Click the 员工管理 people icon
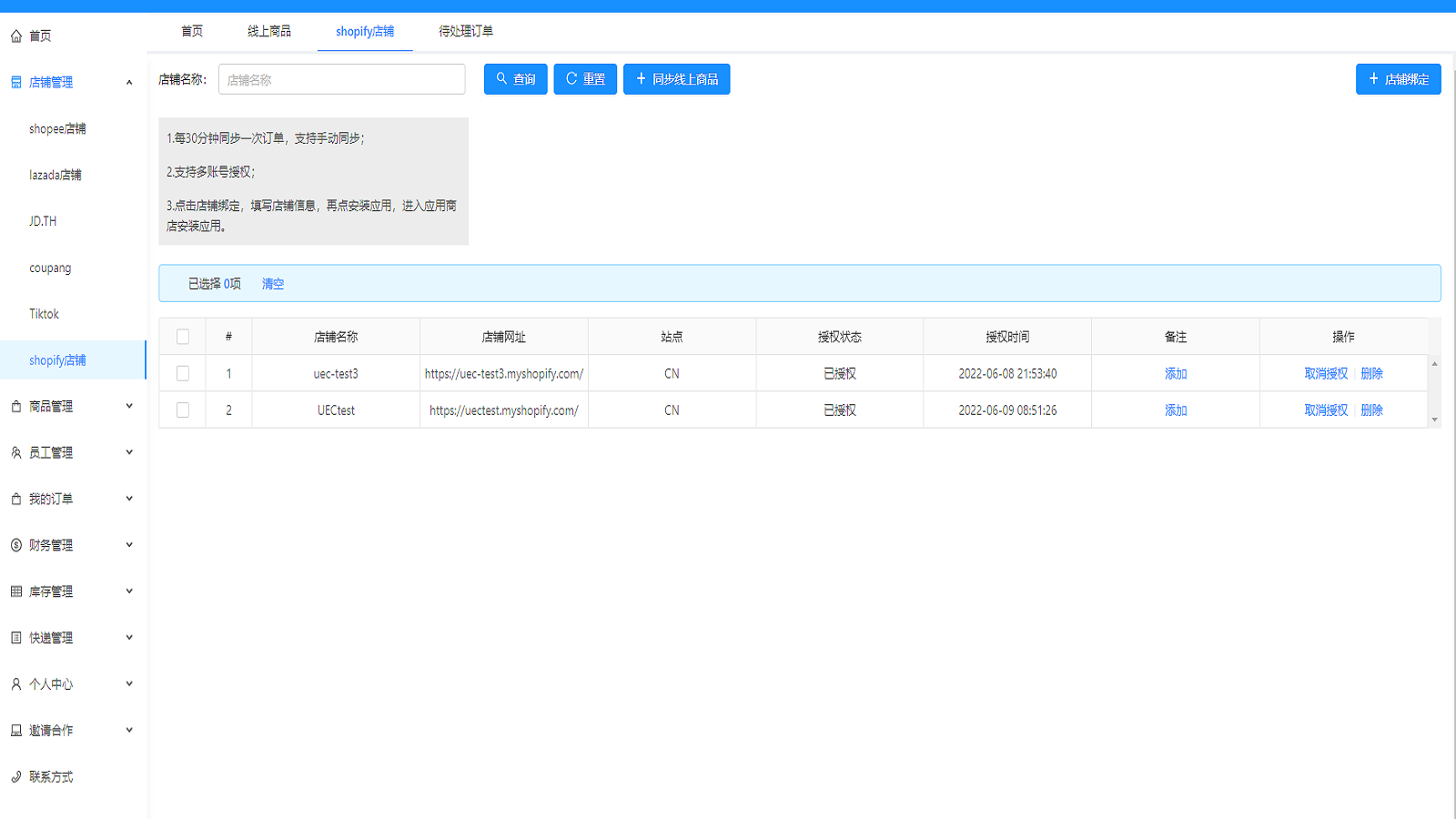This screenshot has width=1456, height=819. coord(16,453)
